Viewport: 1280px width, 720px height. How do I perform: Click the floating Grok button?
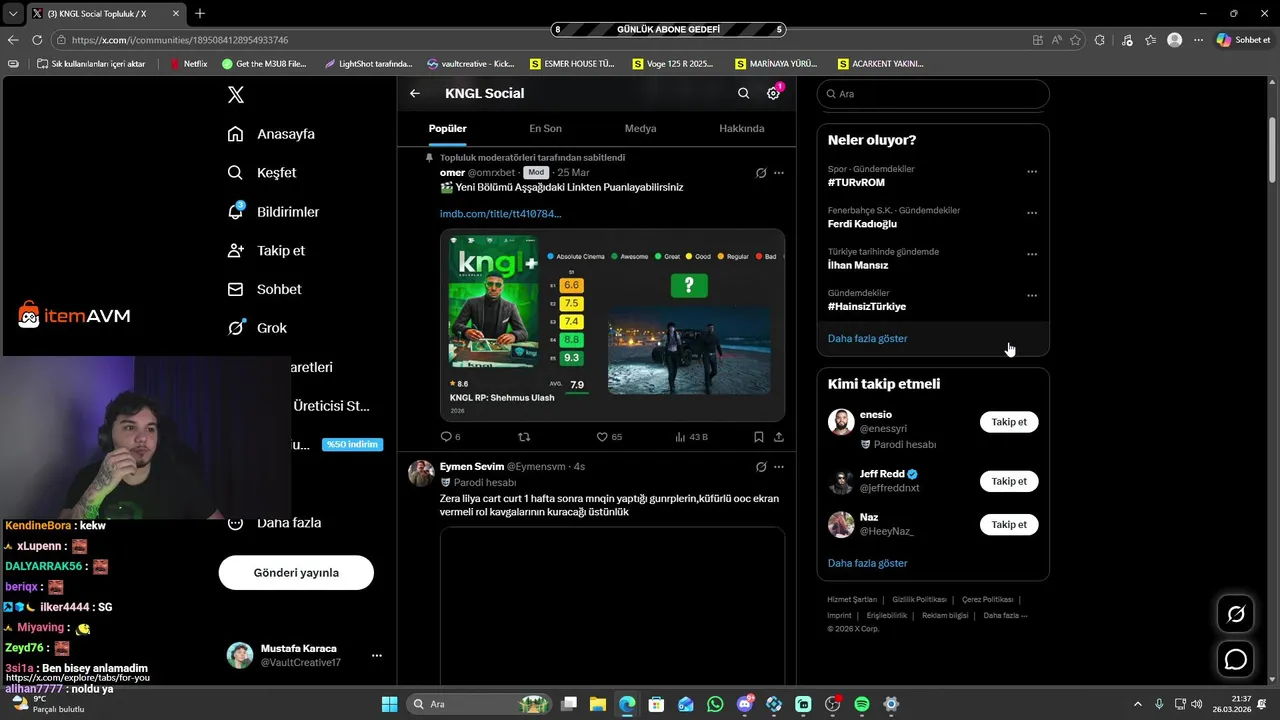point(1236,614)
